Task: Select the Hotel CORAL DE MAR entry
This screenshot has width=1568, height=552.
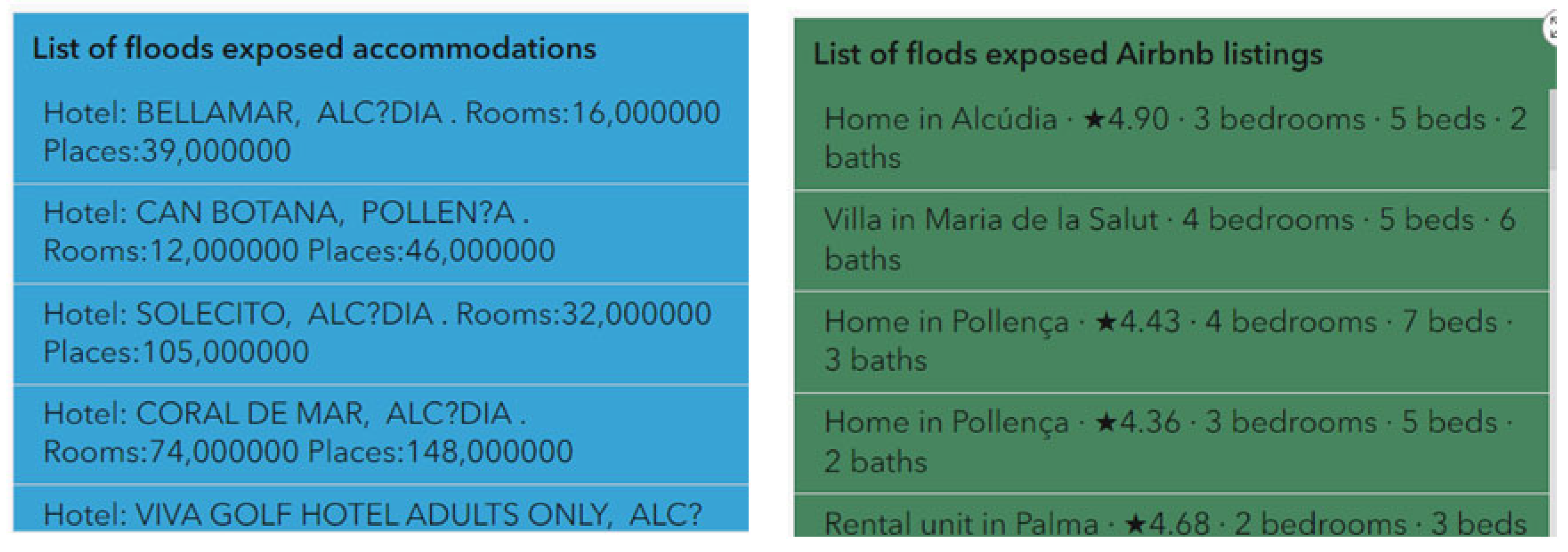Action: [x=381, y=433]
